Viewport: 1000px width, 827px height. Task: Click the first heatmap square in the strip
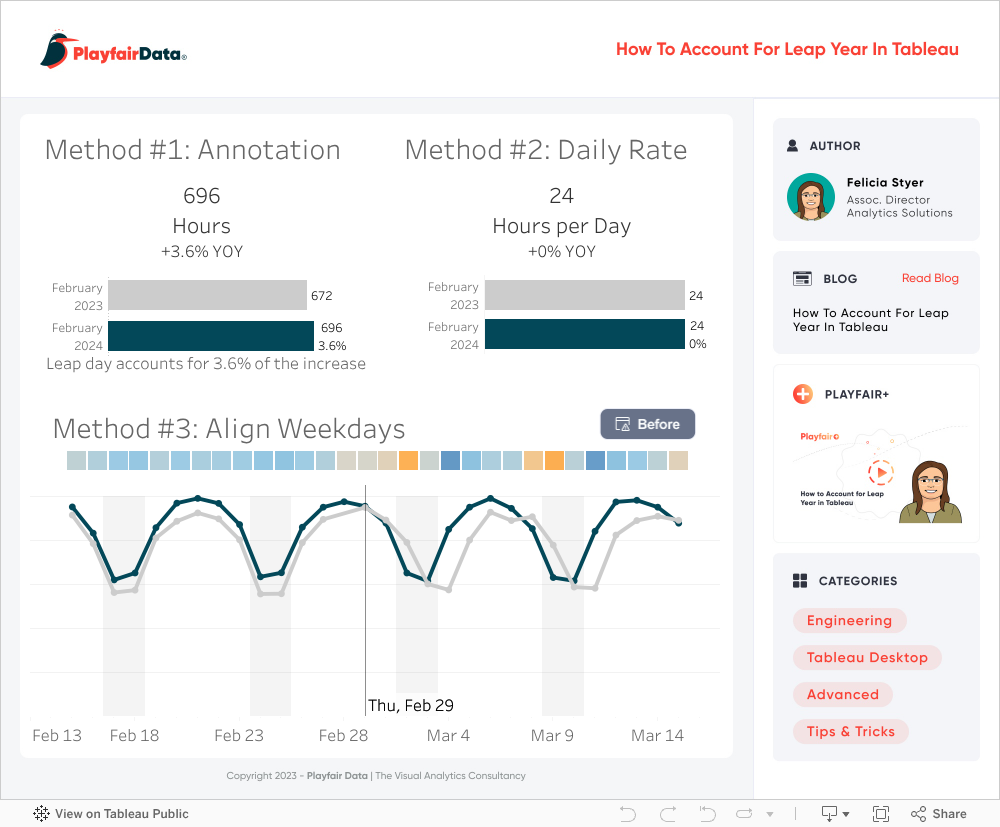[x=77, y=460]
